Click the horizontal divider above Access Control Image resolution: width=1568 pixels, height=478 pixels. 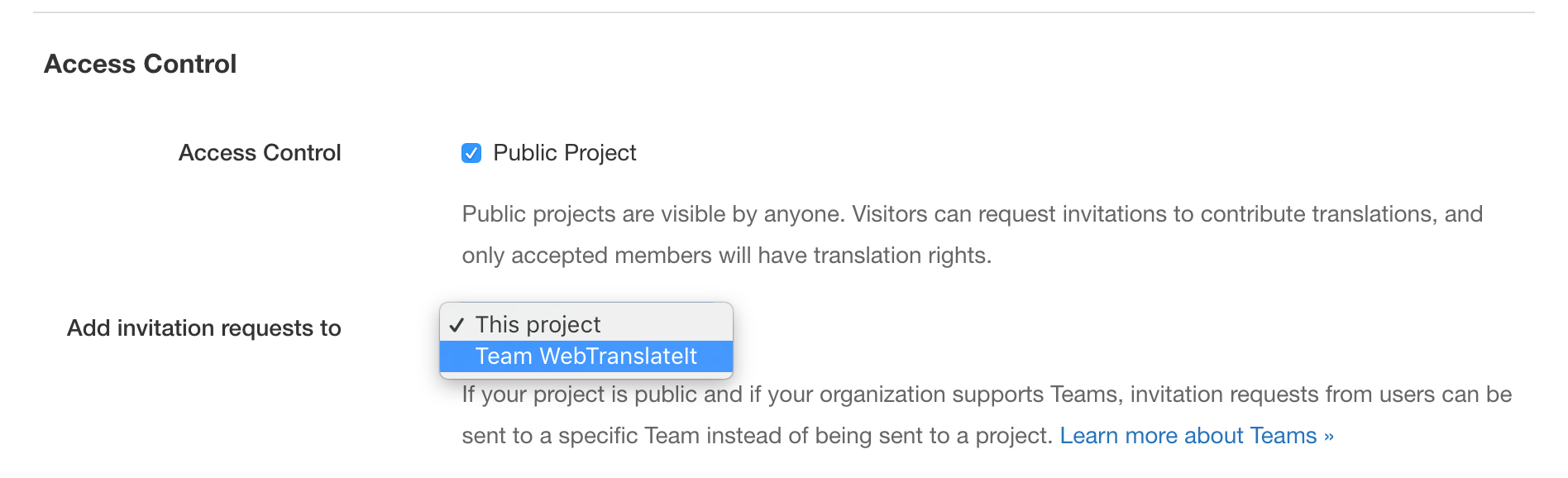pos(783,12)
